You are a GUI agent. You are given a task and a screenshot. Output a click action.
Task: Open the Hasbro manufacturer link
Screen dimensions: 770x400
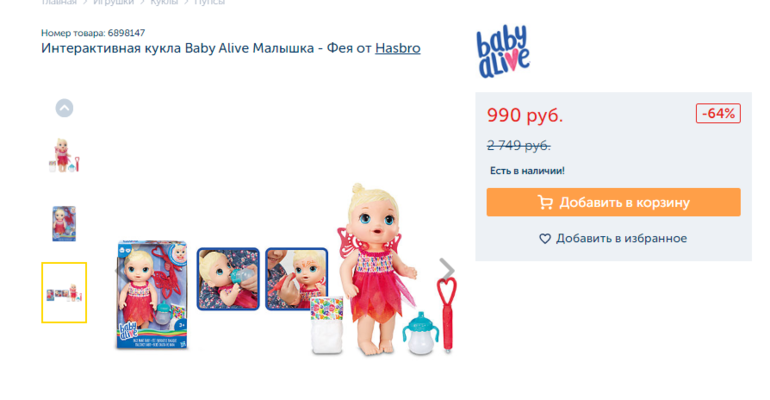tap(398, 48)
